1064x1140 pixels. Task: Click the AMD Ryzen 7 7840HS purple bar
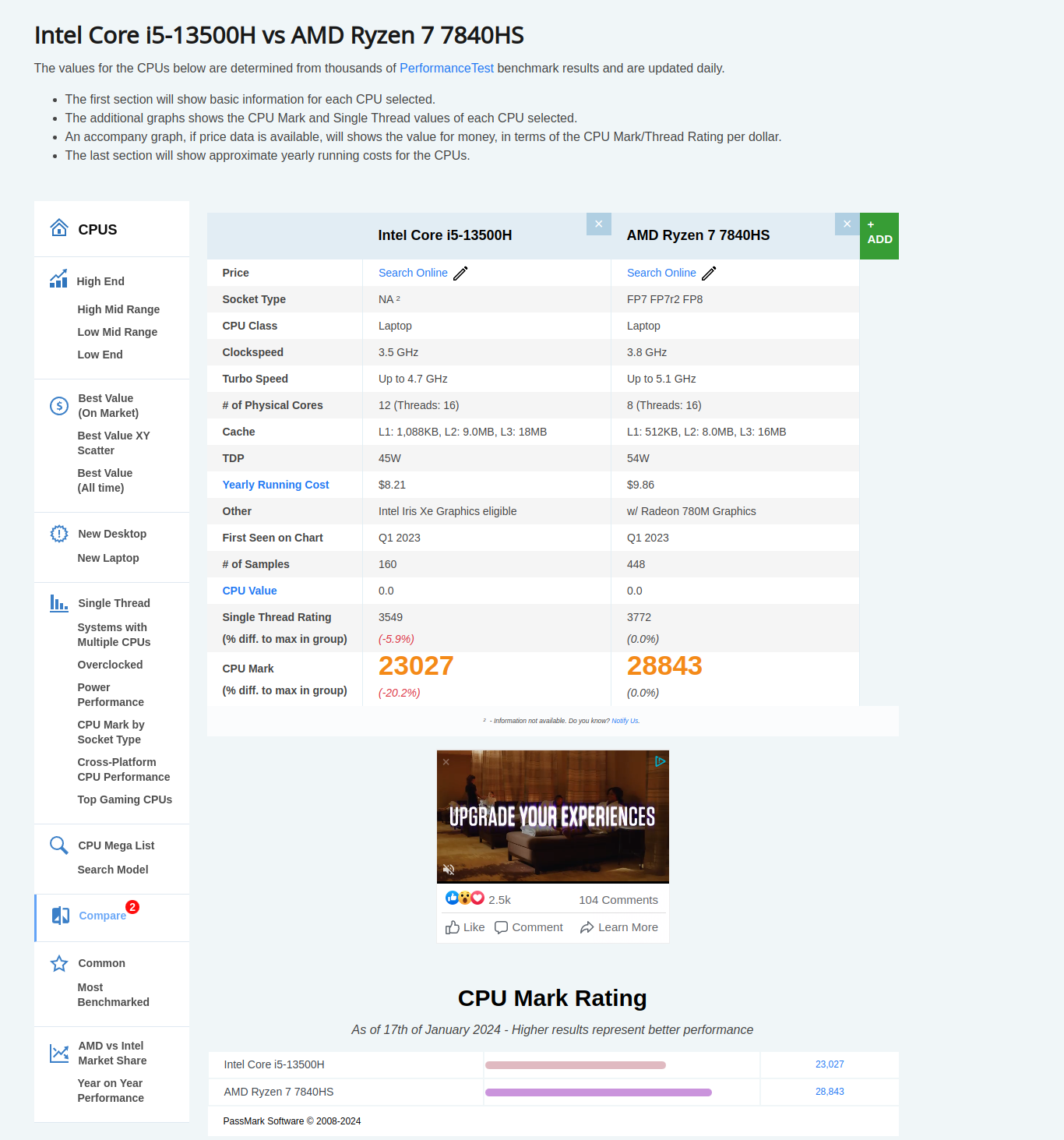coord(598,1092)
